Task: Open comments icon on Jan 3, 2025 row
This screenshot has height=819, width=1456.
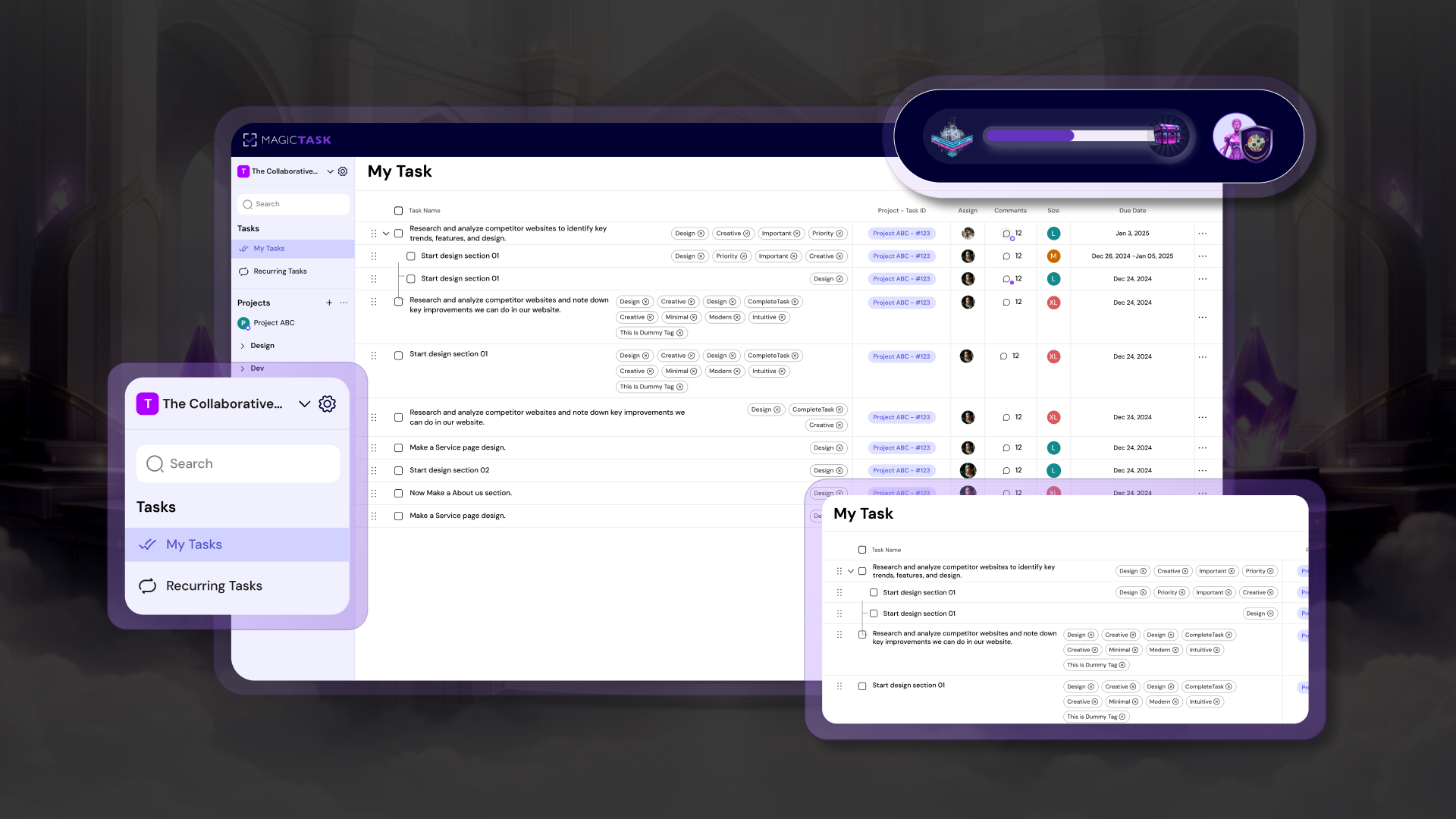Action: pos(1006,234)
